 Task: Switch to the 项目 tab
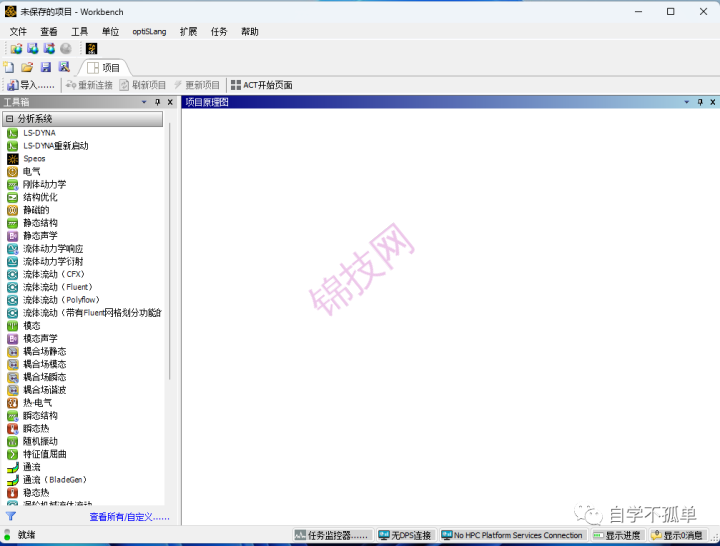[104, 68]
